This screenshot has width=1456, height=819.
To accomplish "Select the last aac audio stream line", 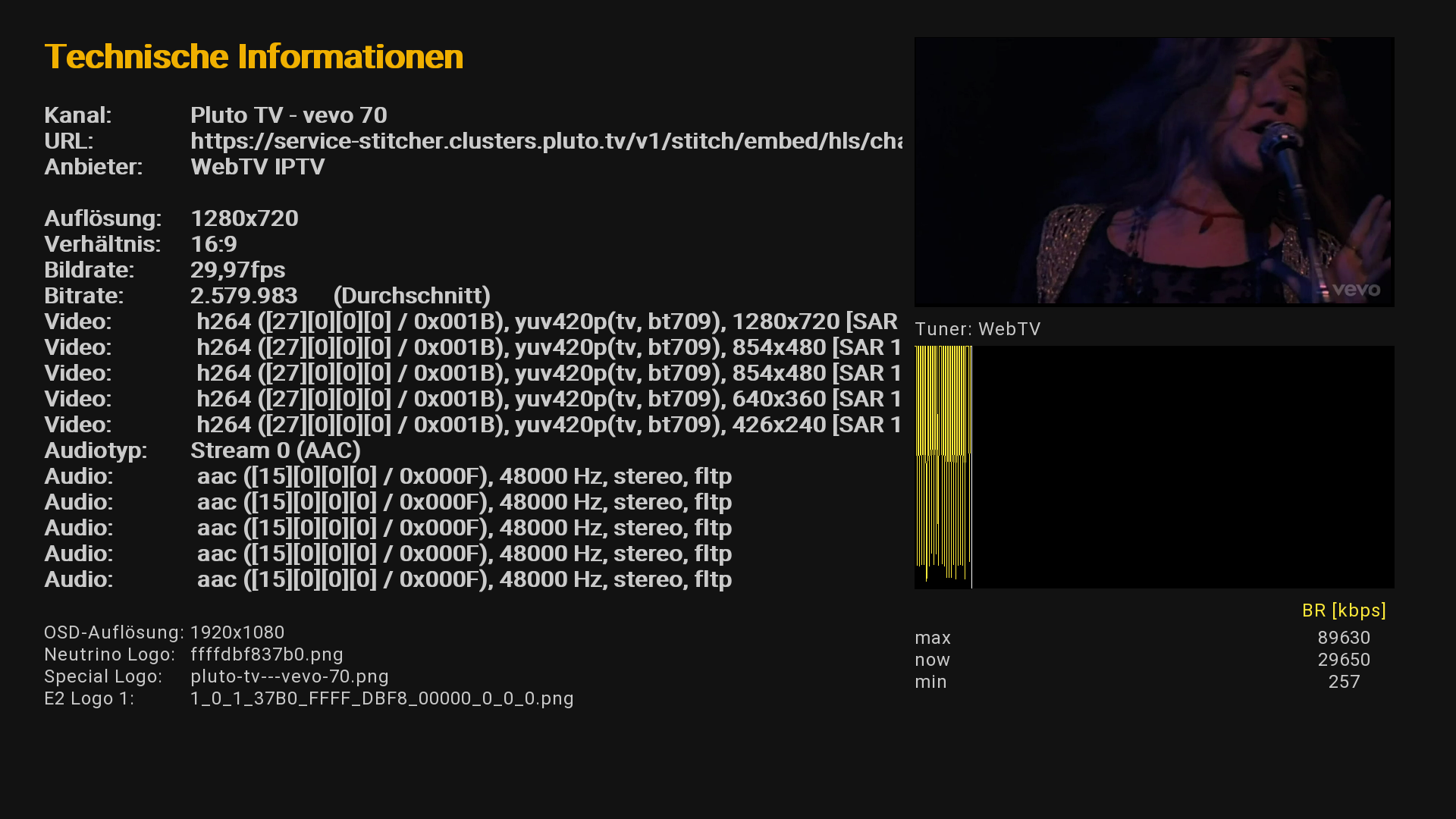I will point(464,579).
